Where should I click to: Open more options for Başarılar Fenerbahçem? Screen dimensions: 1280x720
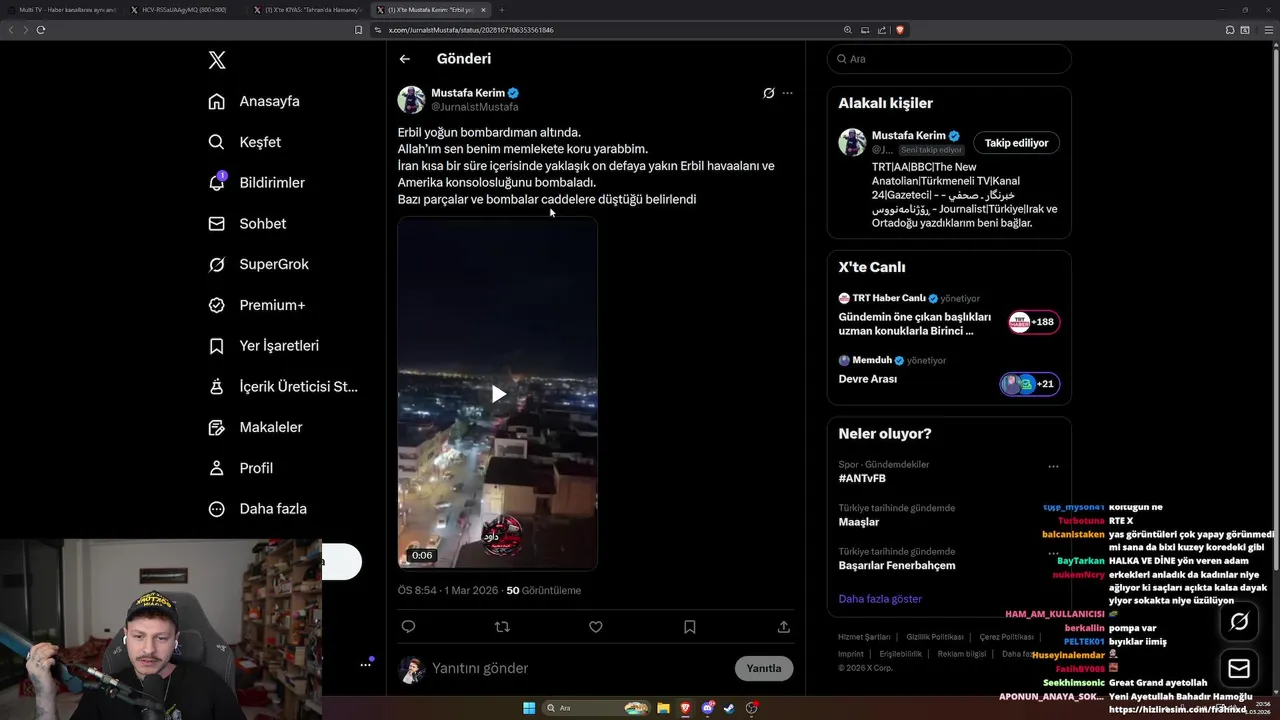tap(1053, 553)
